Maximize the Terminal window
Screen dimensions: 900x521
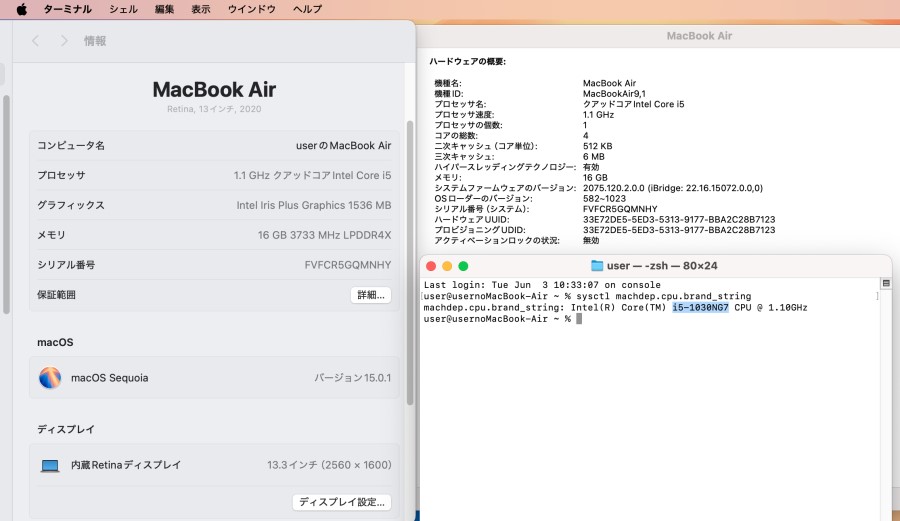coord(463,266)
